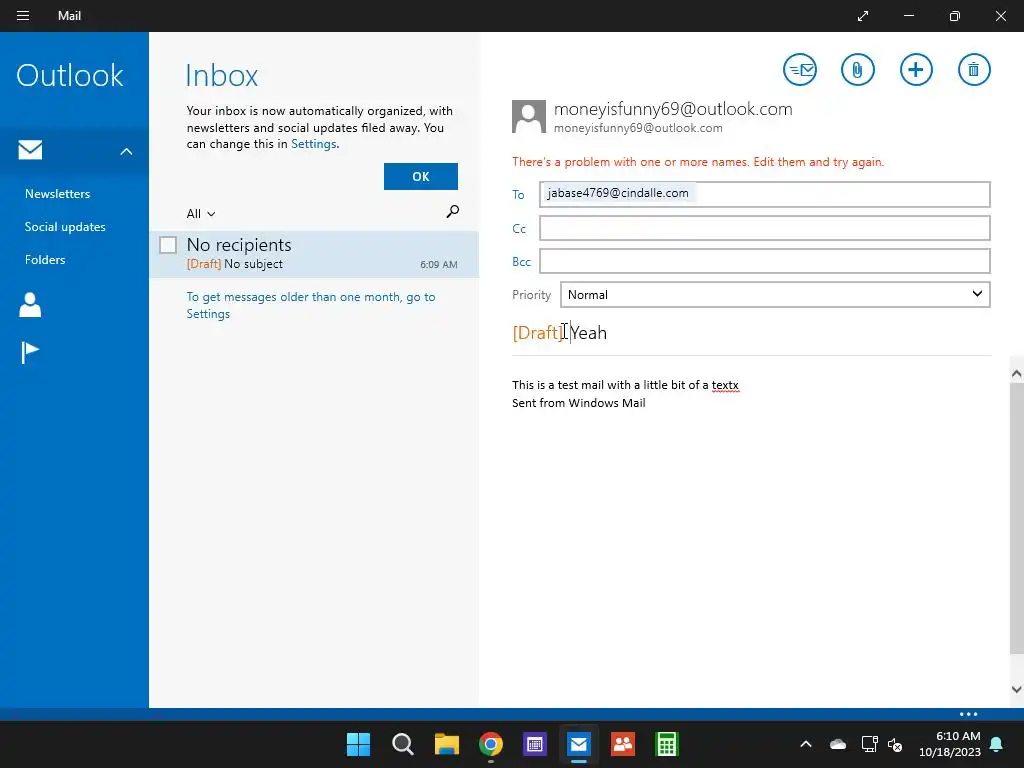Show hidden tray icons chevron

(806, 744)
